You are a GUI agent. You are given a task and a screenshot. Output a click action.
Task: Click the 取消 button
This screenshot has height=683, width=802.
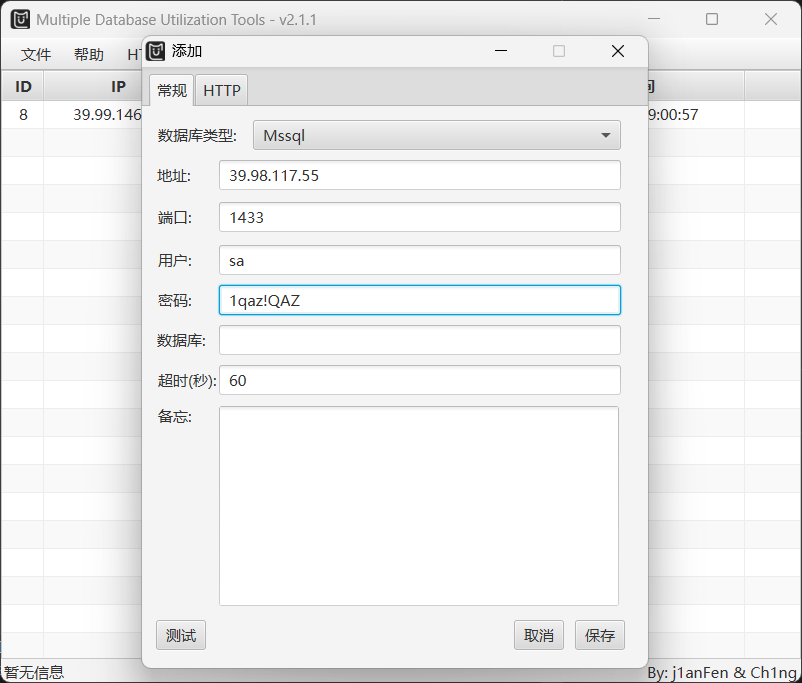coord(539,635)
